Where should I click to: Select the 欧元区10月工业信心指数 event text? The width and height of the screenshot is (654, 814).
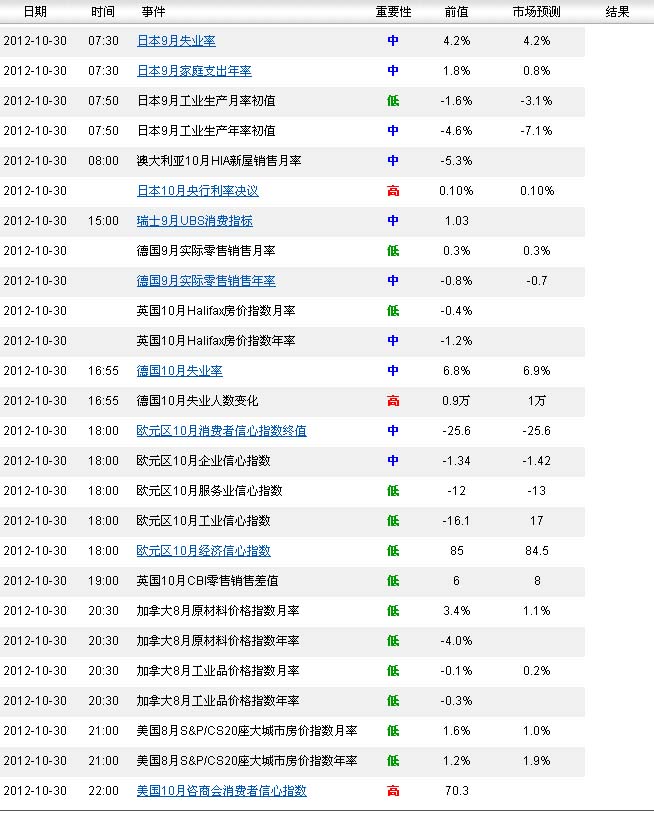pos(203,521)
